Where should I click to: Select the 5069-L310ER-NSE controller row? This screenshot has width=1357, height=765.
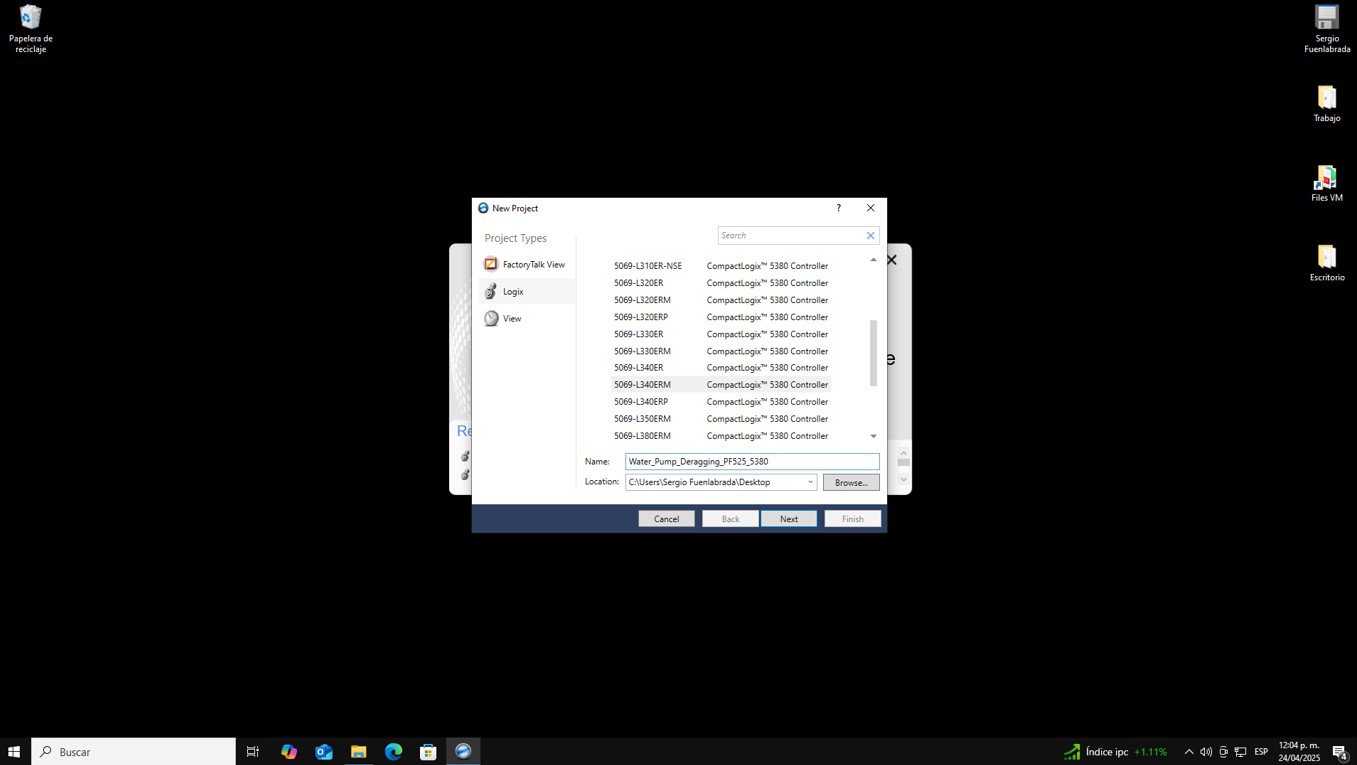tap(721, 266)
